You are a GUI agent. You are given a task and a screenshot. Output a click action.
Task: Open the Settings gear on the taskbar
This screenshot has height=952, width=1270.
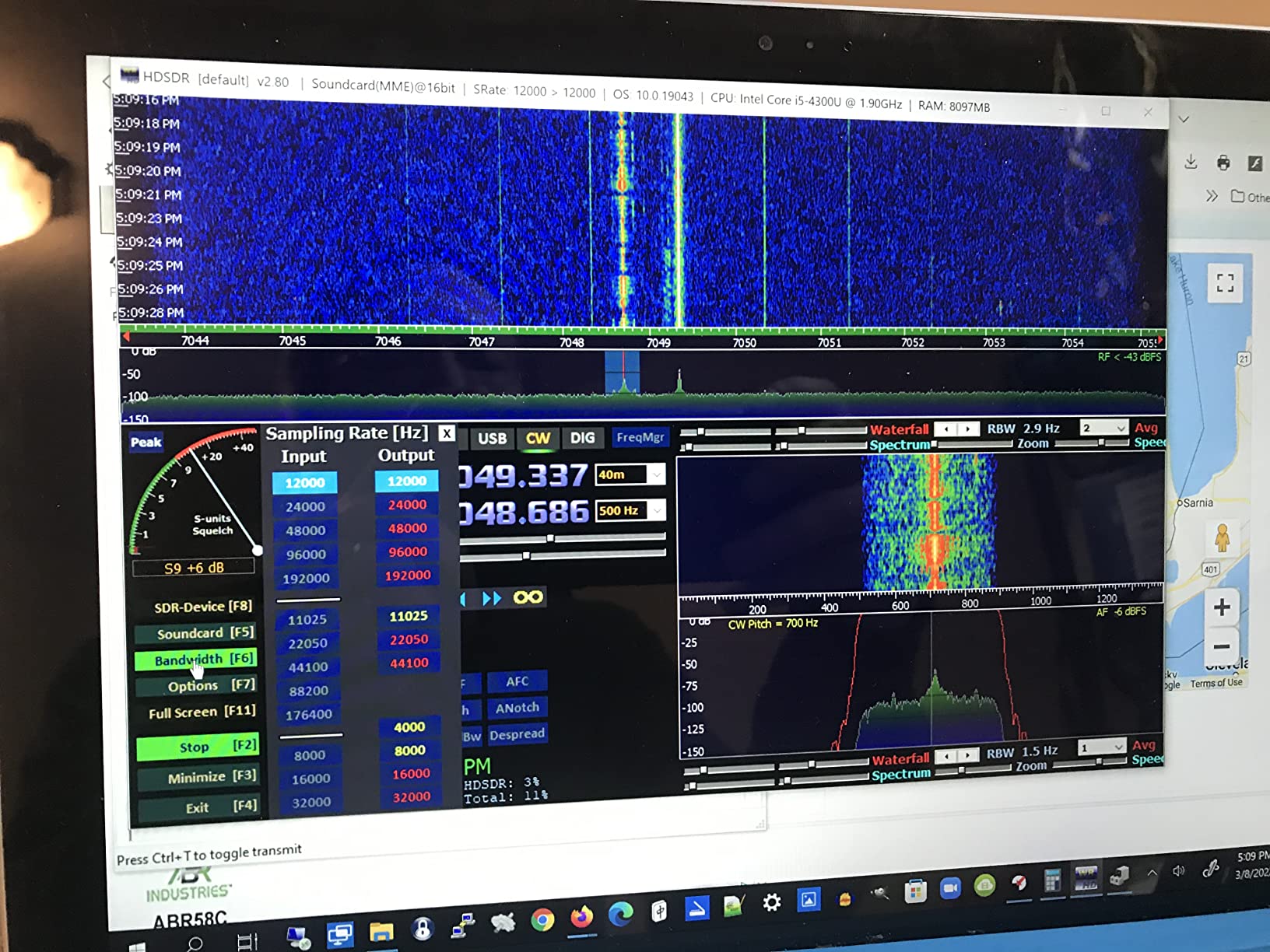(x=771, y=903)
